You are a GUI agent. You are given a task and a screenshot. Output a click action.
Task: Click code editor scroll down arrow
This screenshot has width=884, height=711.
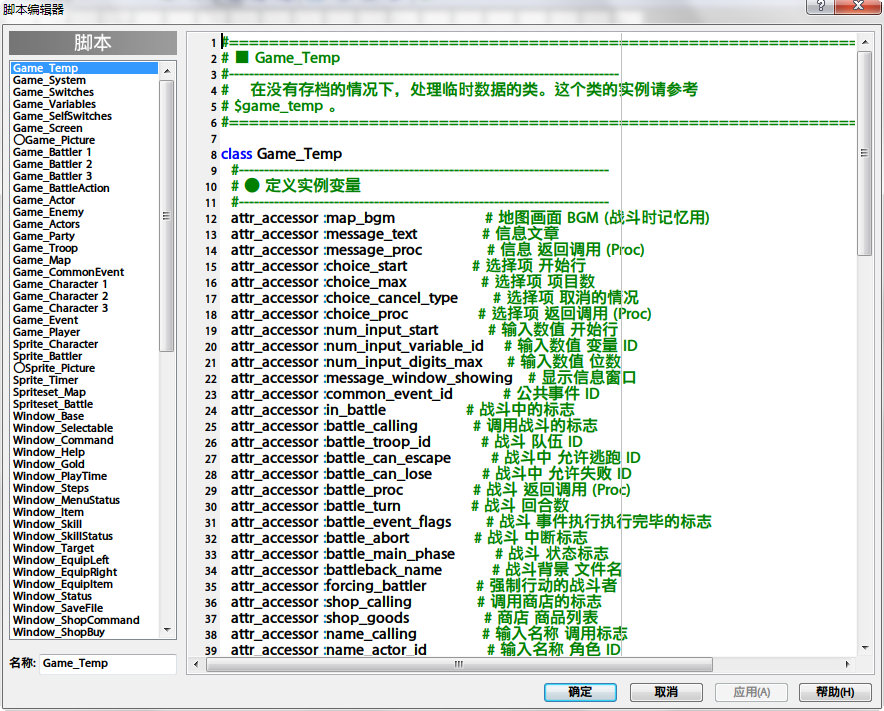click(865, 648)
